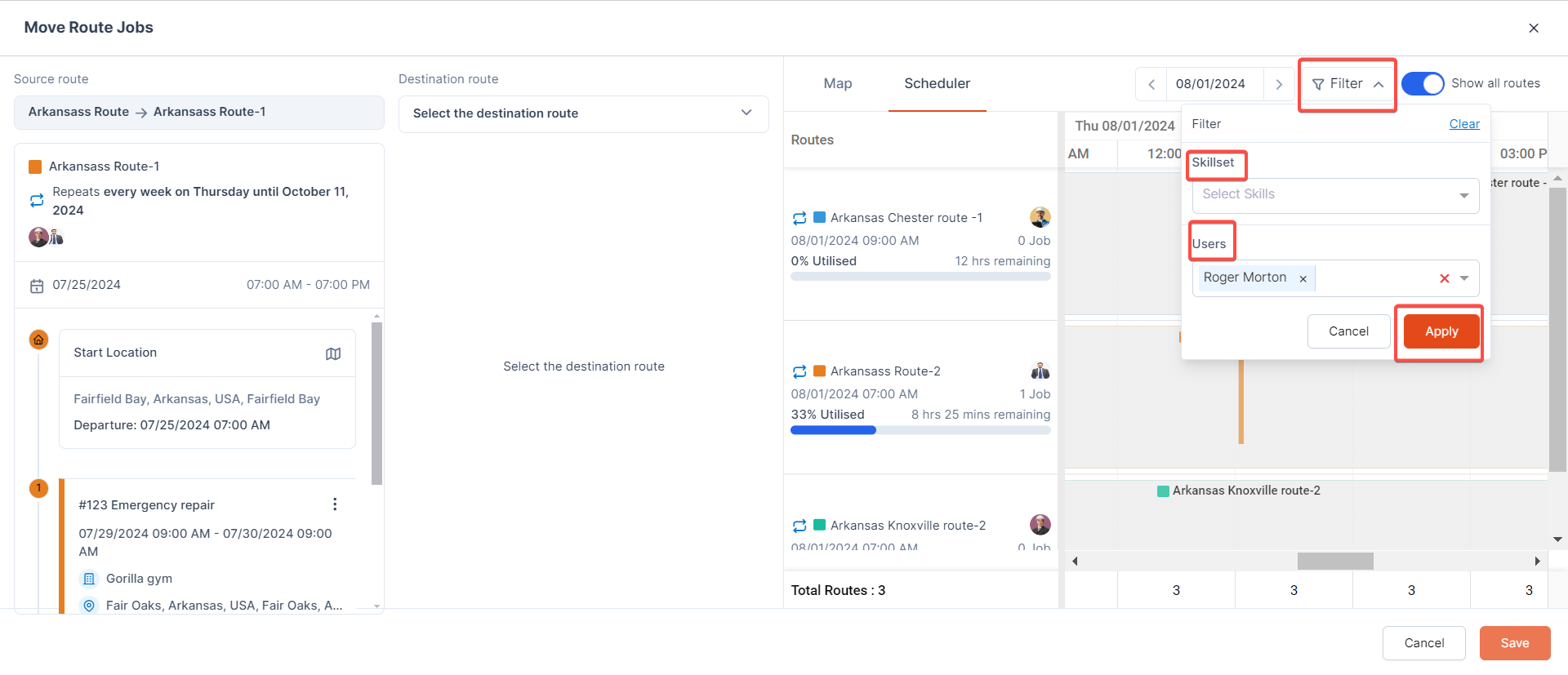Click the map icon beside Start Location
This screenshot has height=675, width=1568.
coord(333,353)
